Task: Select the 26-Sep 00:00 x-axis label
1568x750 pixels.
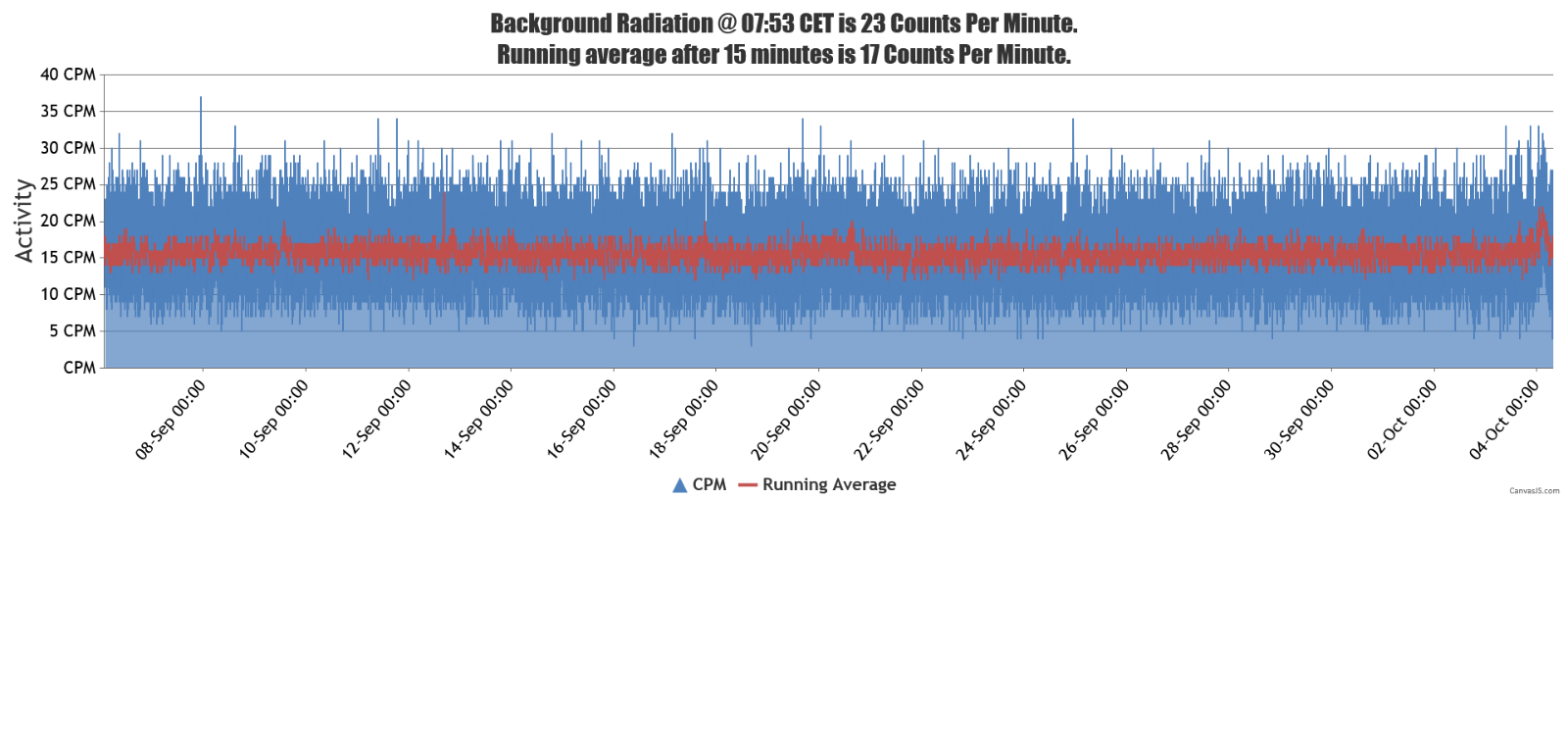Action: pos(1094,420)
